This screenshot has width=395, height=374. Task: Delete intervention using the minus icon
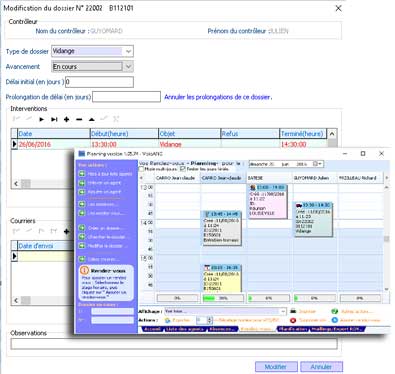click(x=79, y=119)
